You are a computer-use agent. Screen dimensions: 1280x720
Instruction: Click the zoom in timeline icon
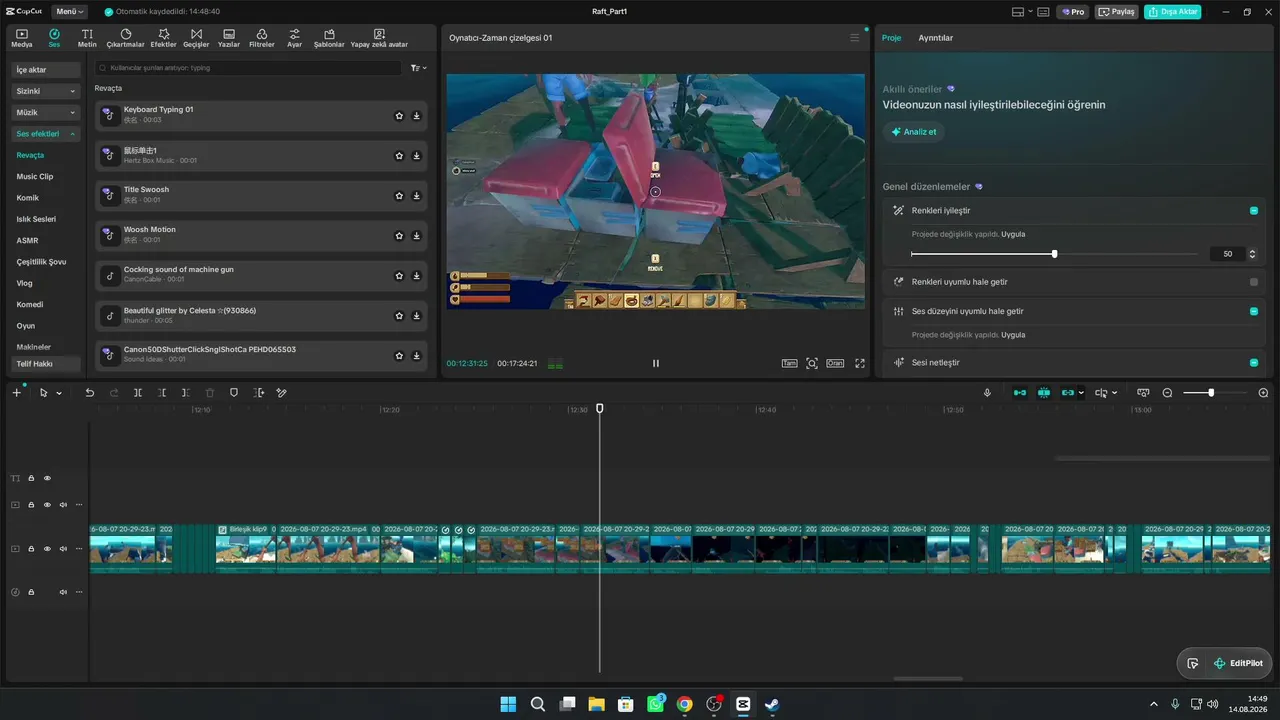(1263, 393)
